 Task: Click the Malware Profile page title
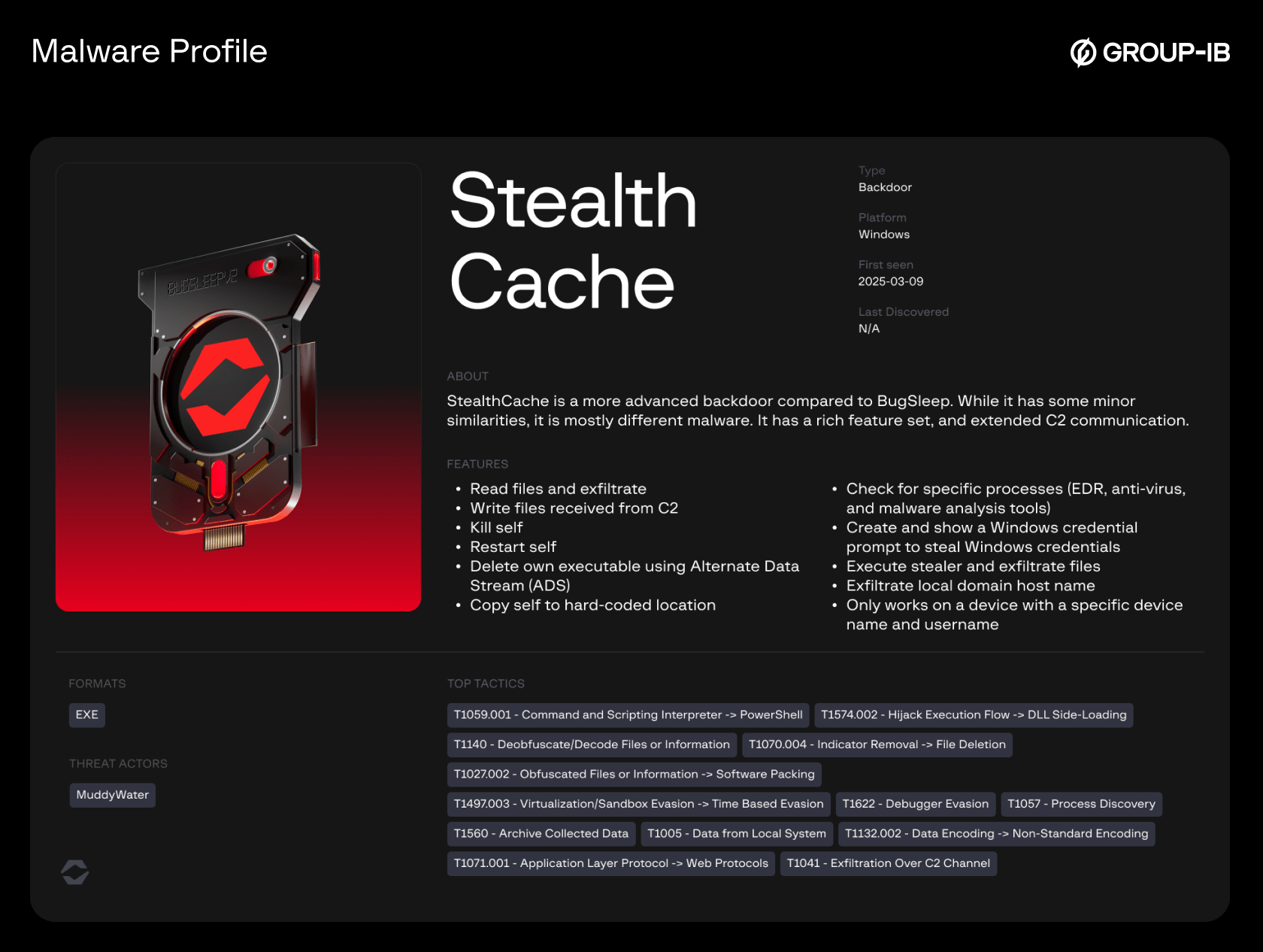(149, 51)
